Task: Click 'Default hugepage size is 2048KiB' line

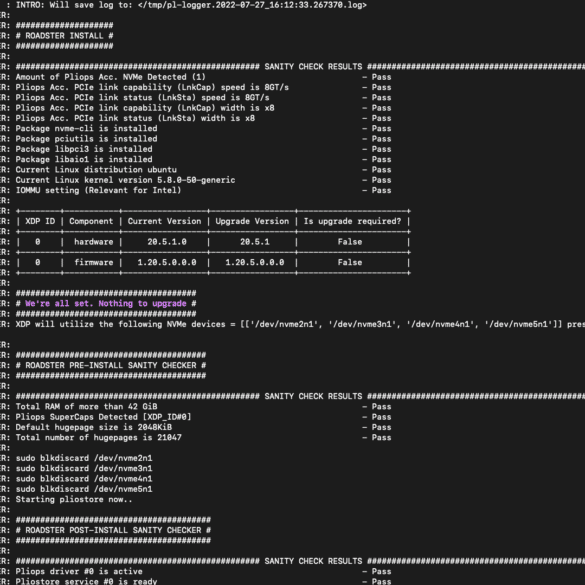Action: click(94, 427)
